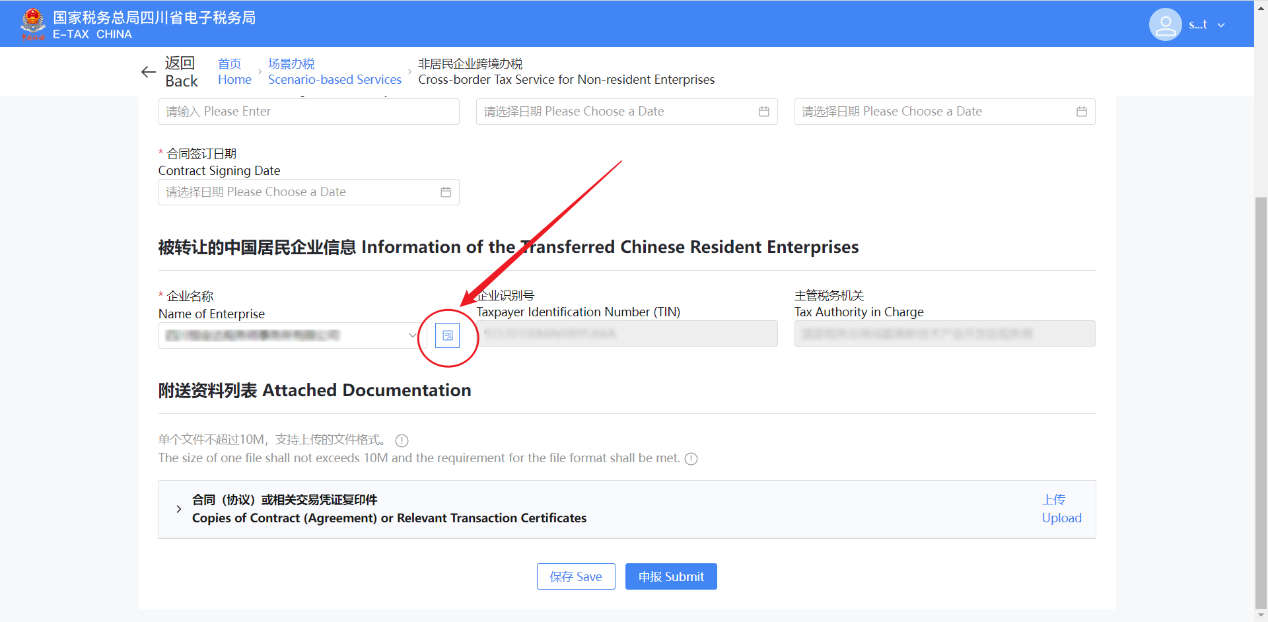This screenshot has width=1268, height=622.
Task: Click the circled details icon beside enterprise name
Action: 448,336
